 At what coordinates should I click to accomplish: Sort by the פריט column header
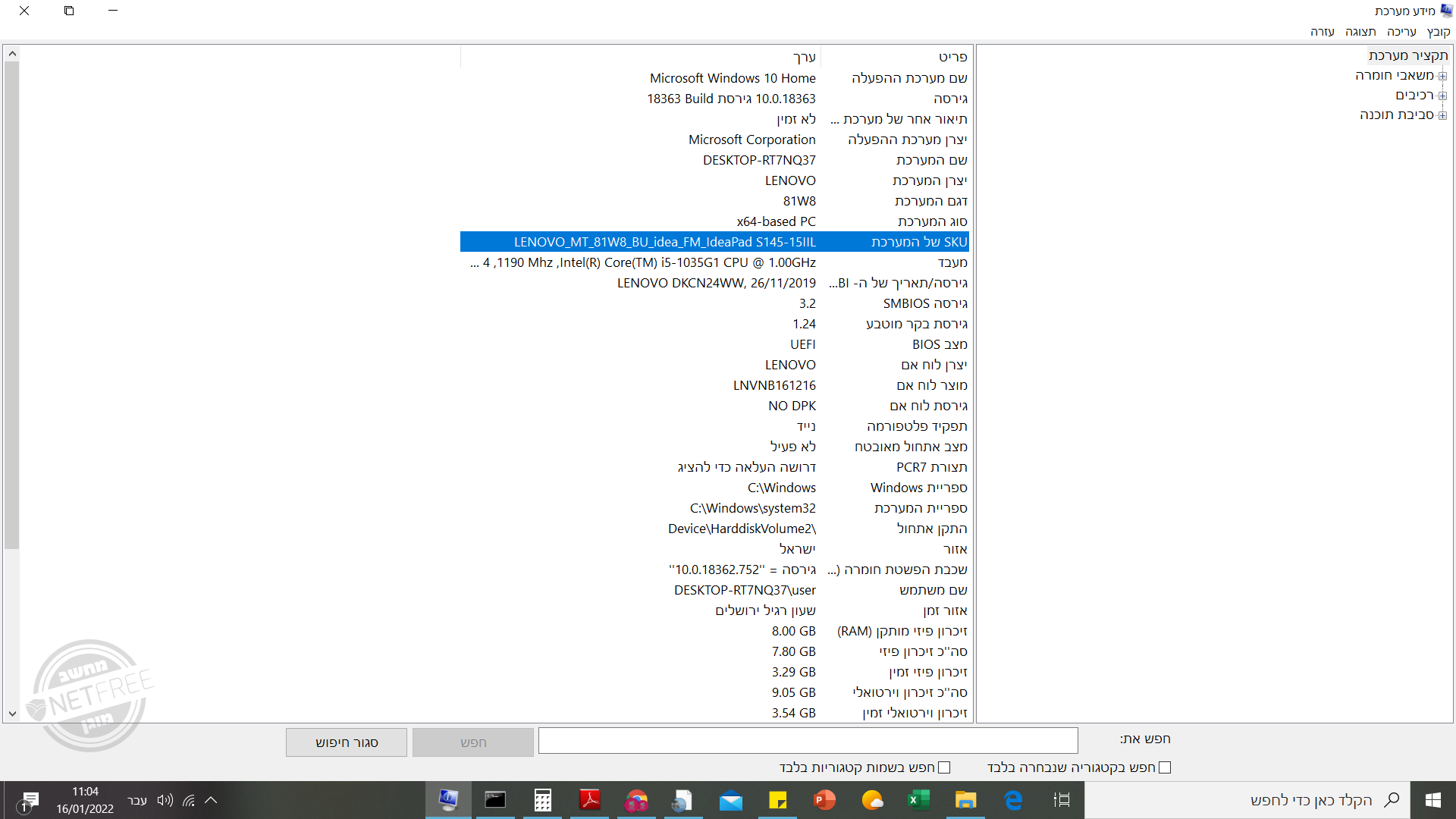(895, 57)
